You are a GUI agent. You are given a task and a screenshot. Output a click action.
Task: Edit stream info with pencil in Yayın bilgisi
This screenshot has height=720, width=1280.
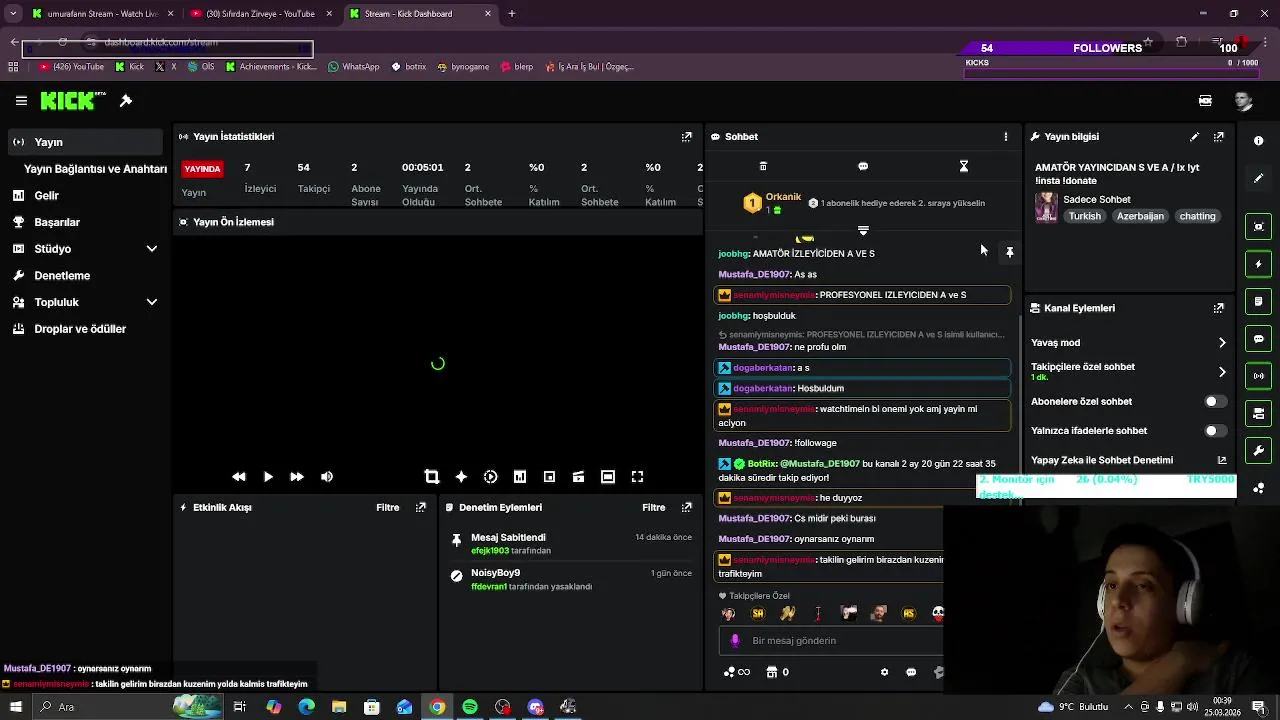[x=1194, y=137]
